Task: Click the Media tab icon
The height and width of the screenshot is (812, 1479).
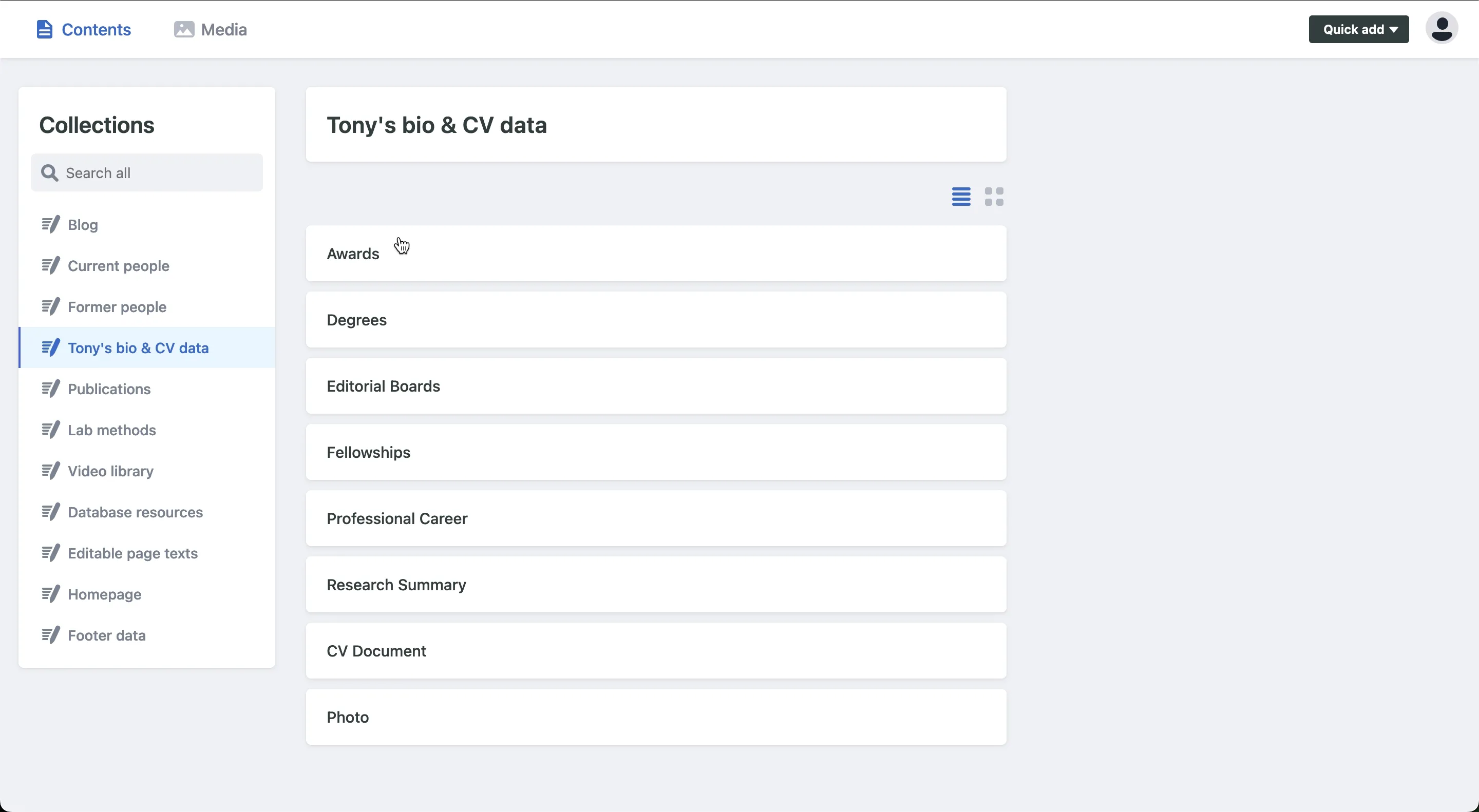Action: point(183,29)
